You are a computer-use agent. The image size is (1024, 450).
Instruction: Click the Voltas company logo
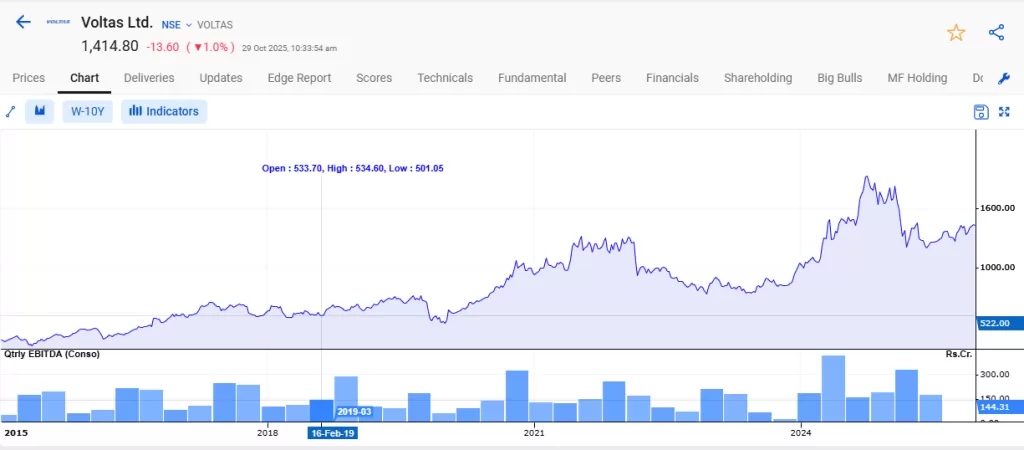click(x=58, y=22)
